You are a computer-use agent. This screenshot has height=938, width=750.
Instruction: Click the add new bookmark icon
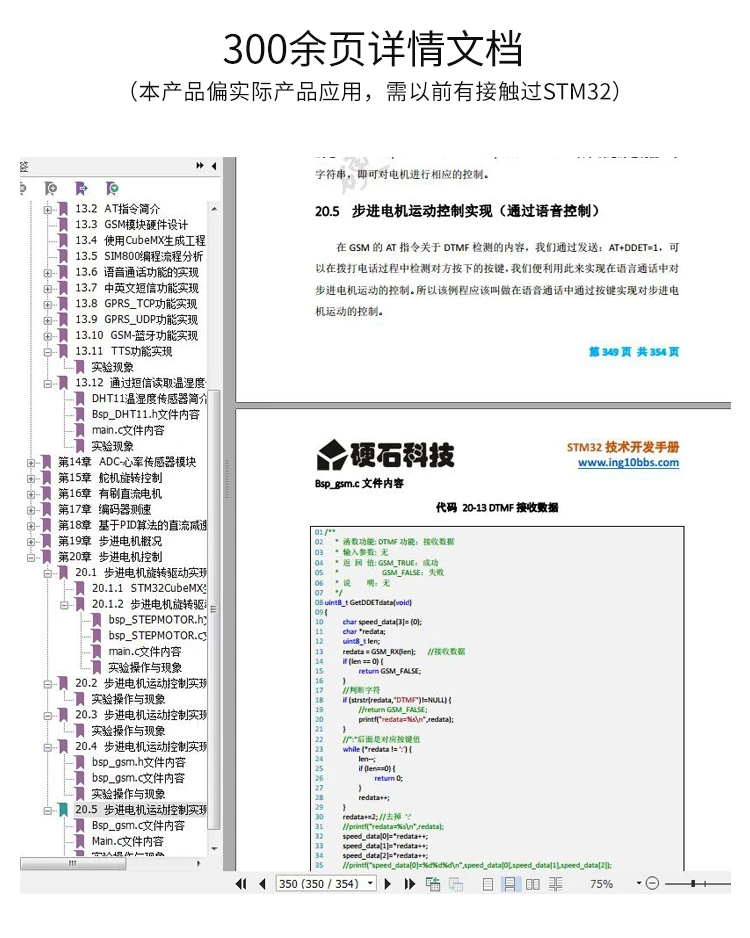(x=51, y=189)
